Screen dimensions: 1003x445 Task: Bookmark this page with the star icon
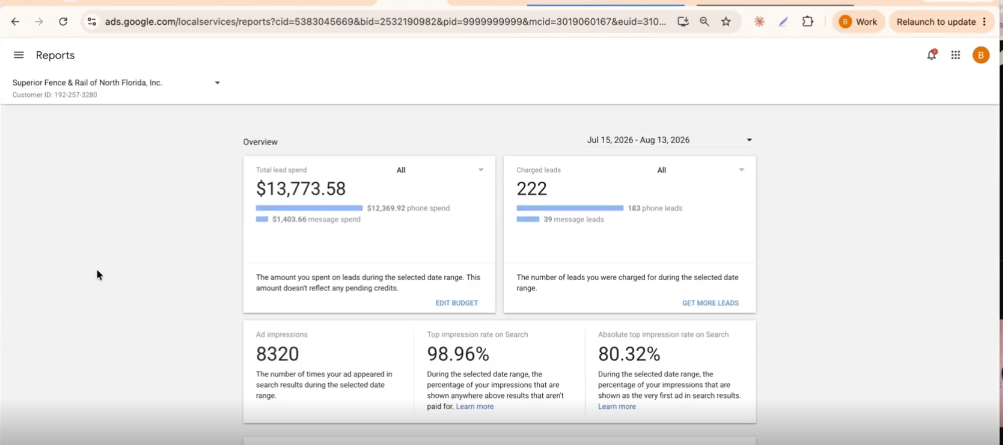(x=726, y=22)
